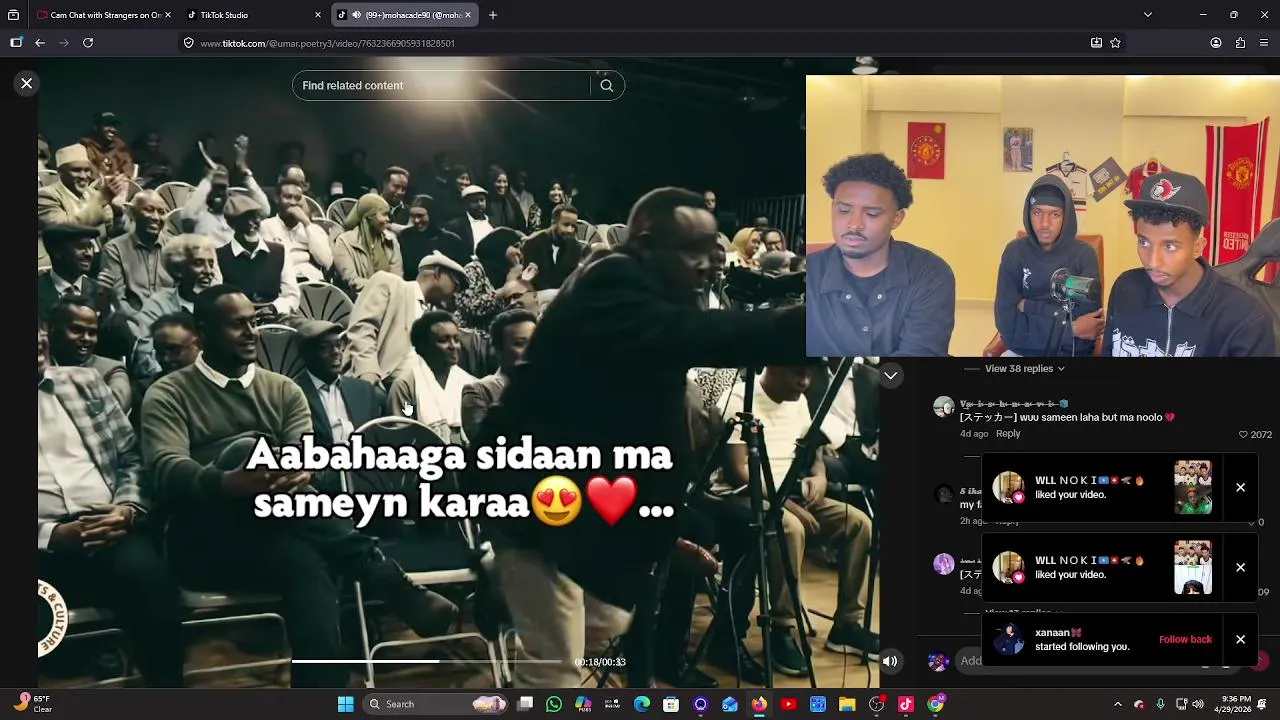1280x720 pixels.
Task: Open the Windows notification center bell
Action: pyautogui.click(x=1262, y=704)
